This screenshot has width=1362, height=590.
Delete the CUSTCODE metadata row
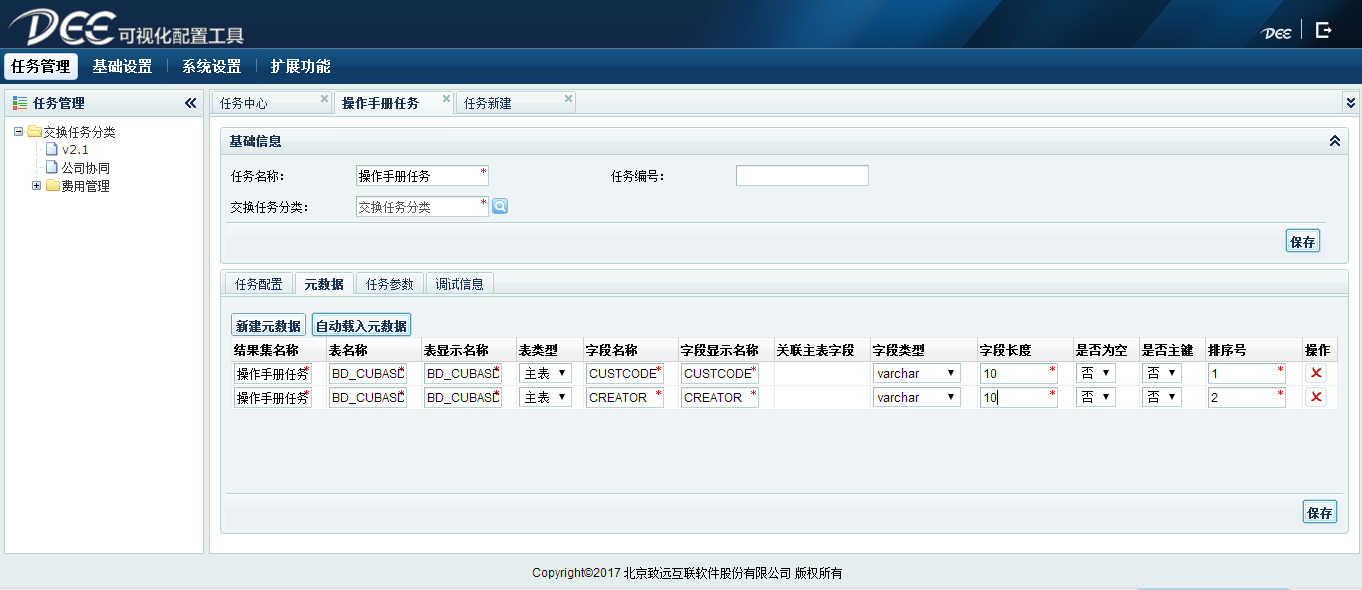click(x=1316, y=373)
